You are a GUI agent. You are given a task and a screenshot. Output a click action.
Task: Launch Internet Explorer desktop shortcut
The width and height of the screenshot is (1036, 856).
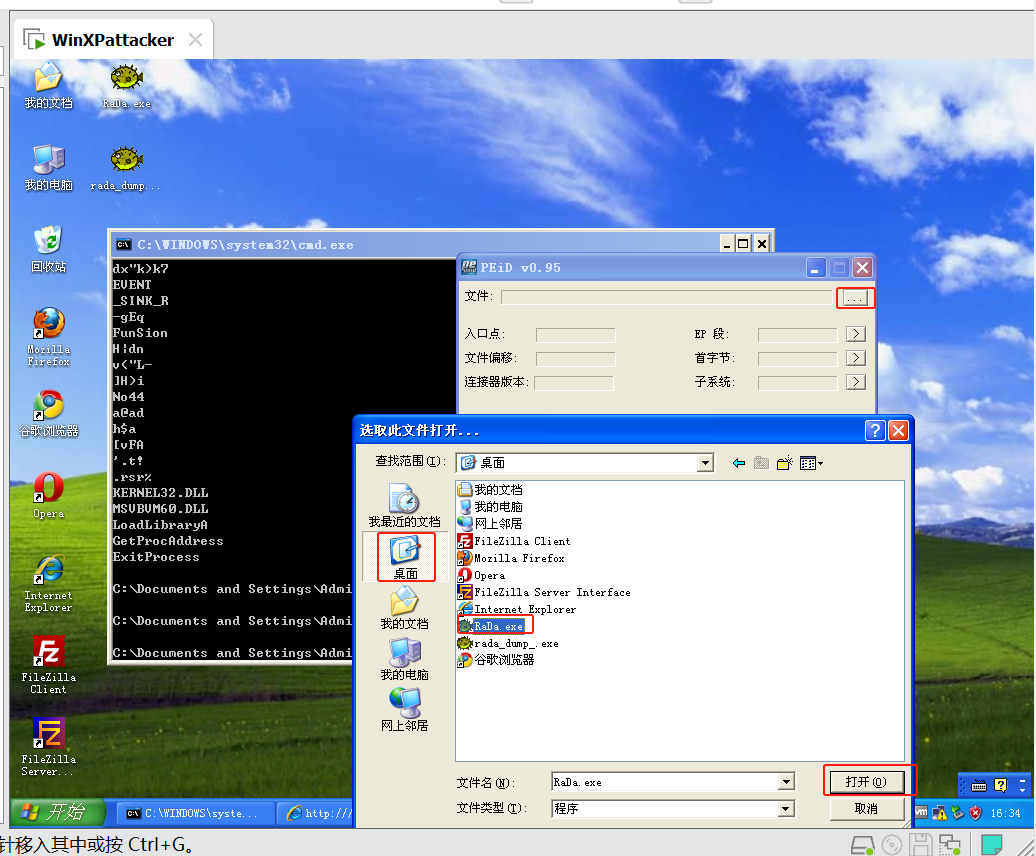(x=48, y=583)
